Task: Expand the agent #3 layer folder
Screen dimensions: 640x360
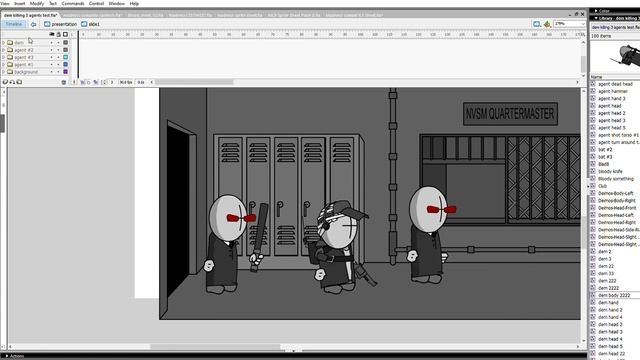Action: tap(4, 57)
